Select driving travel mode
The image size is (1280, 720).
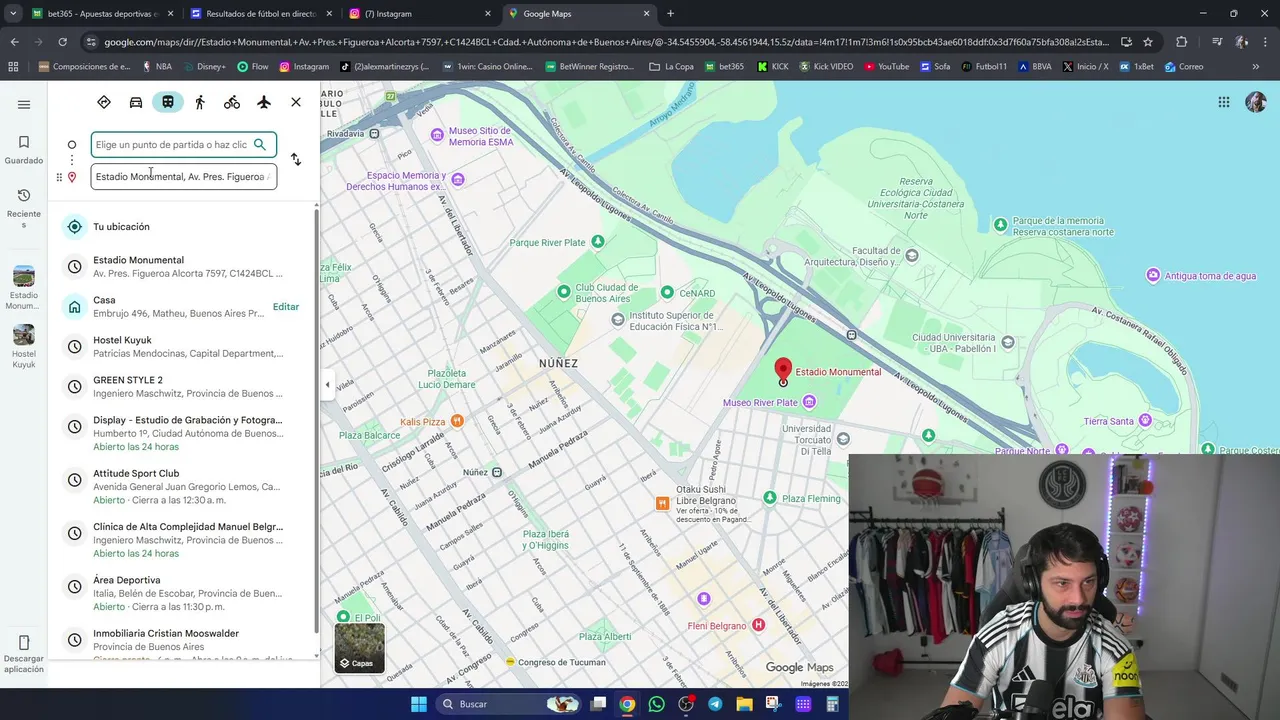point(136,102)
